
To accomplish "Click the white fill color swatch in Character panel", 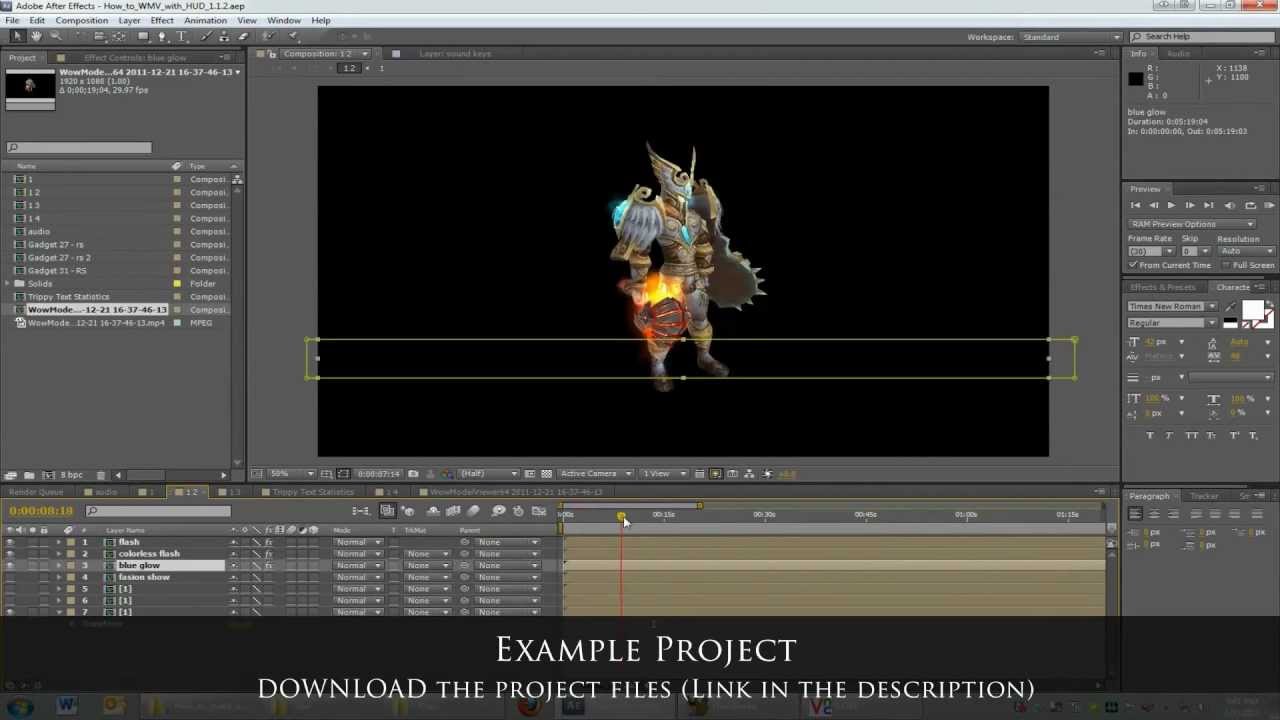I will [1252, 309].
